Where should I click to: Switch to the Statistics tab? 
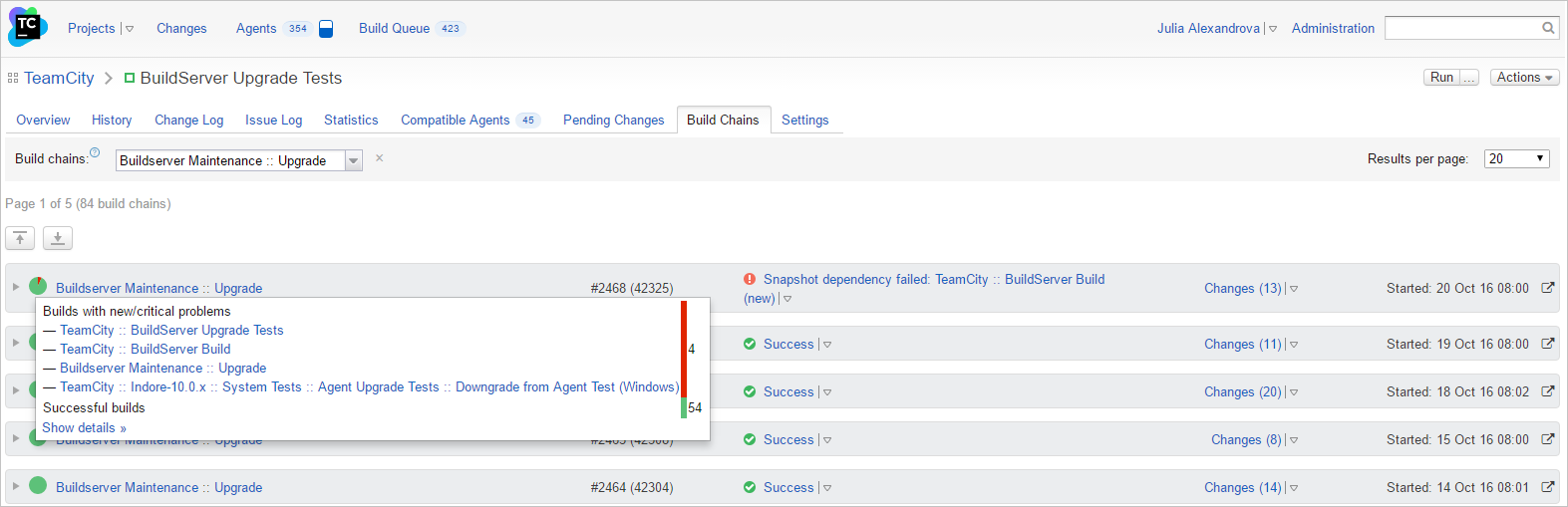pos(351,120)
